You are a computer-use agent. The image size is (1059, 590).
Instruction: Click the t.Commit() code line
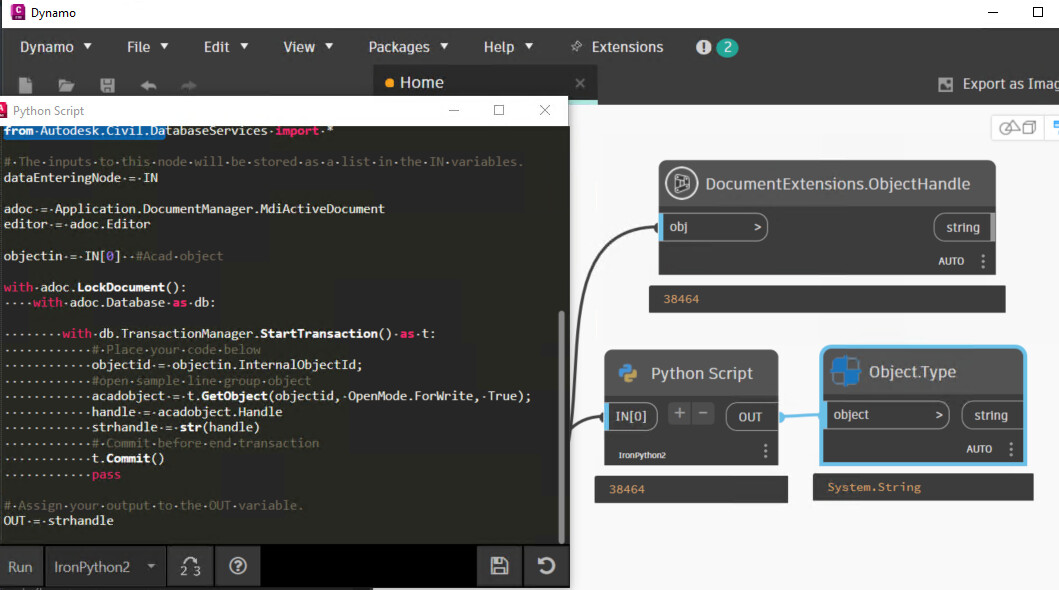128,458
